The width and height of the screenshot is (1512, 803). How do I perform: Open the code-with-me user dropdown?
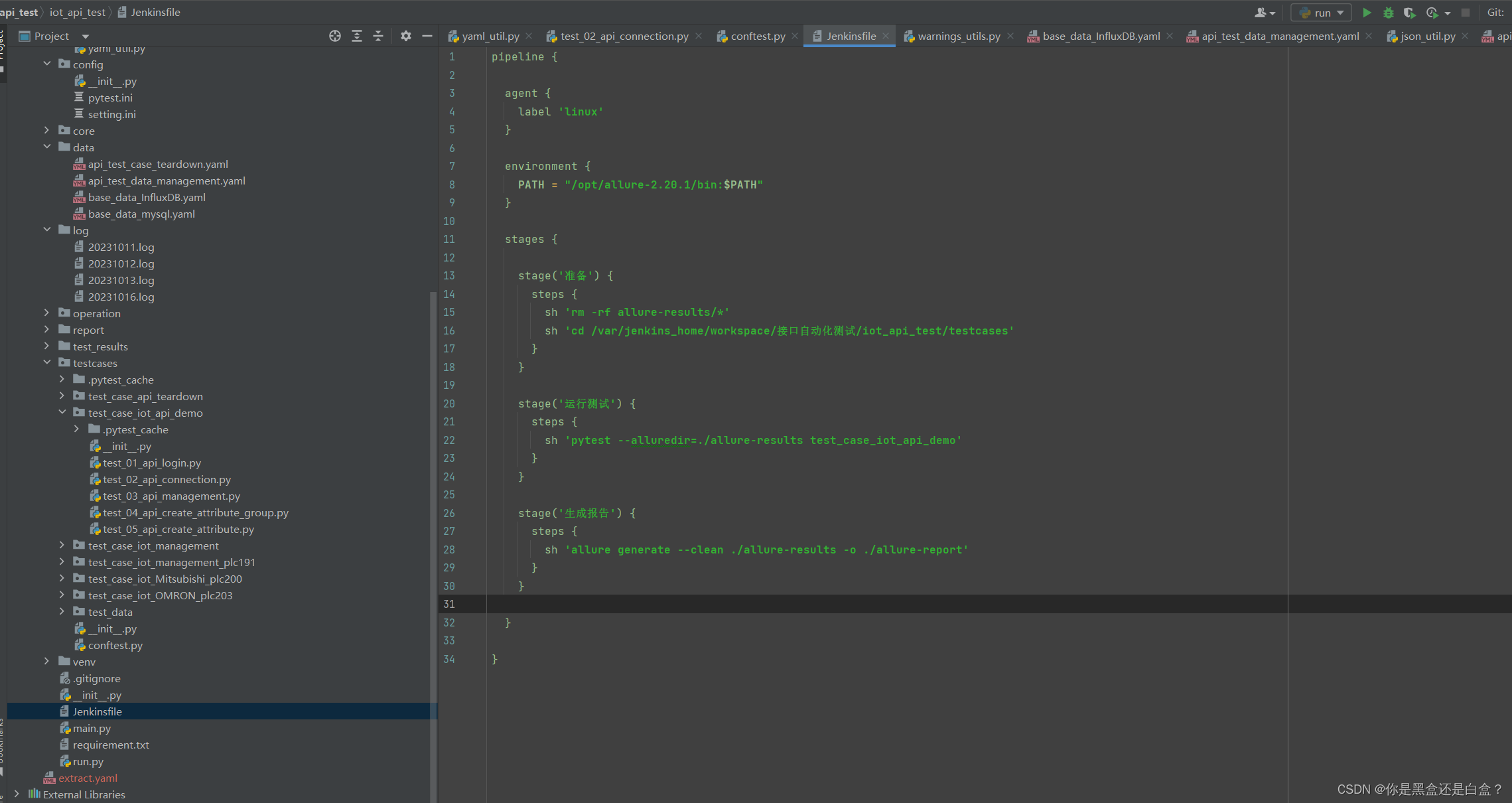[x=1265, y=13]
